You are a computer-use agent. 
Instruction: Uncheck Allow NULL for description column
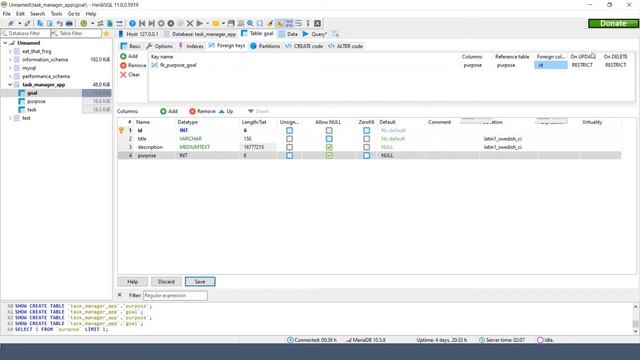(x=329, y=147)
